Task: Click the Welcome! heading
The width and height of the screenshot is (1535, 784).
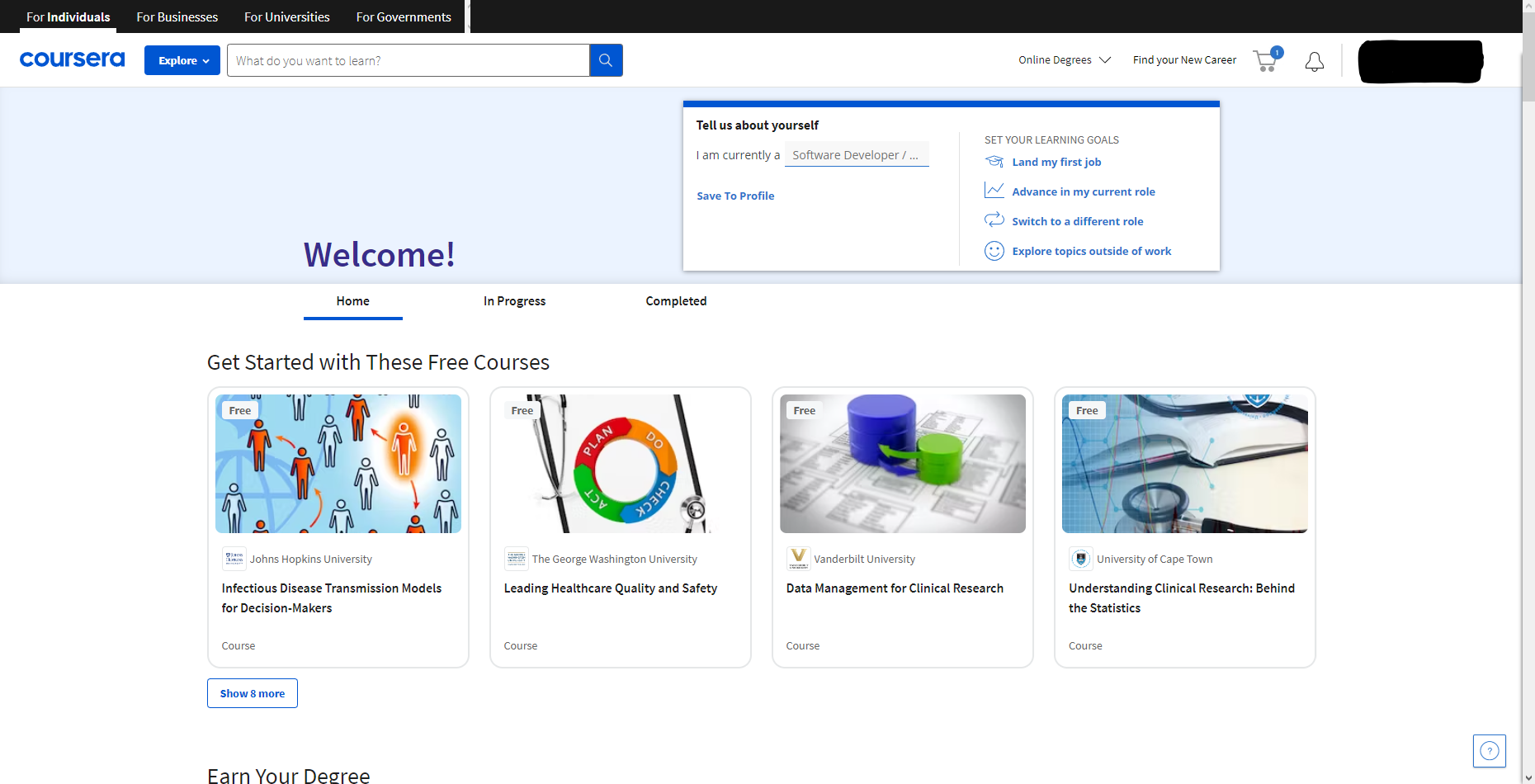Action: [x=380, y=254]
